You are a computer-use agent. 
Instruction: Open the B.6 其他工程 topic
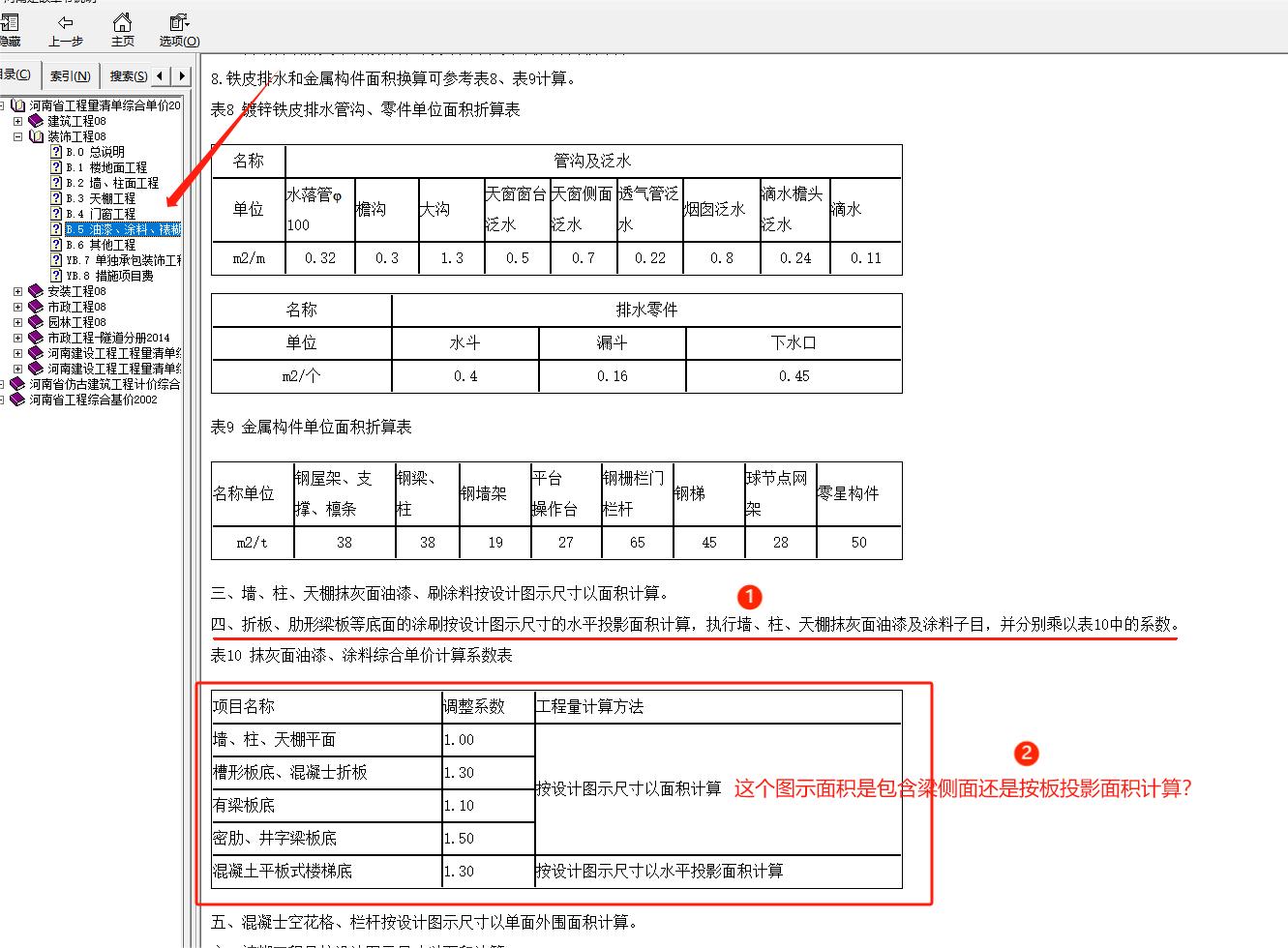pyautogui.click(x=101, y=245)
